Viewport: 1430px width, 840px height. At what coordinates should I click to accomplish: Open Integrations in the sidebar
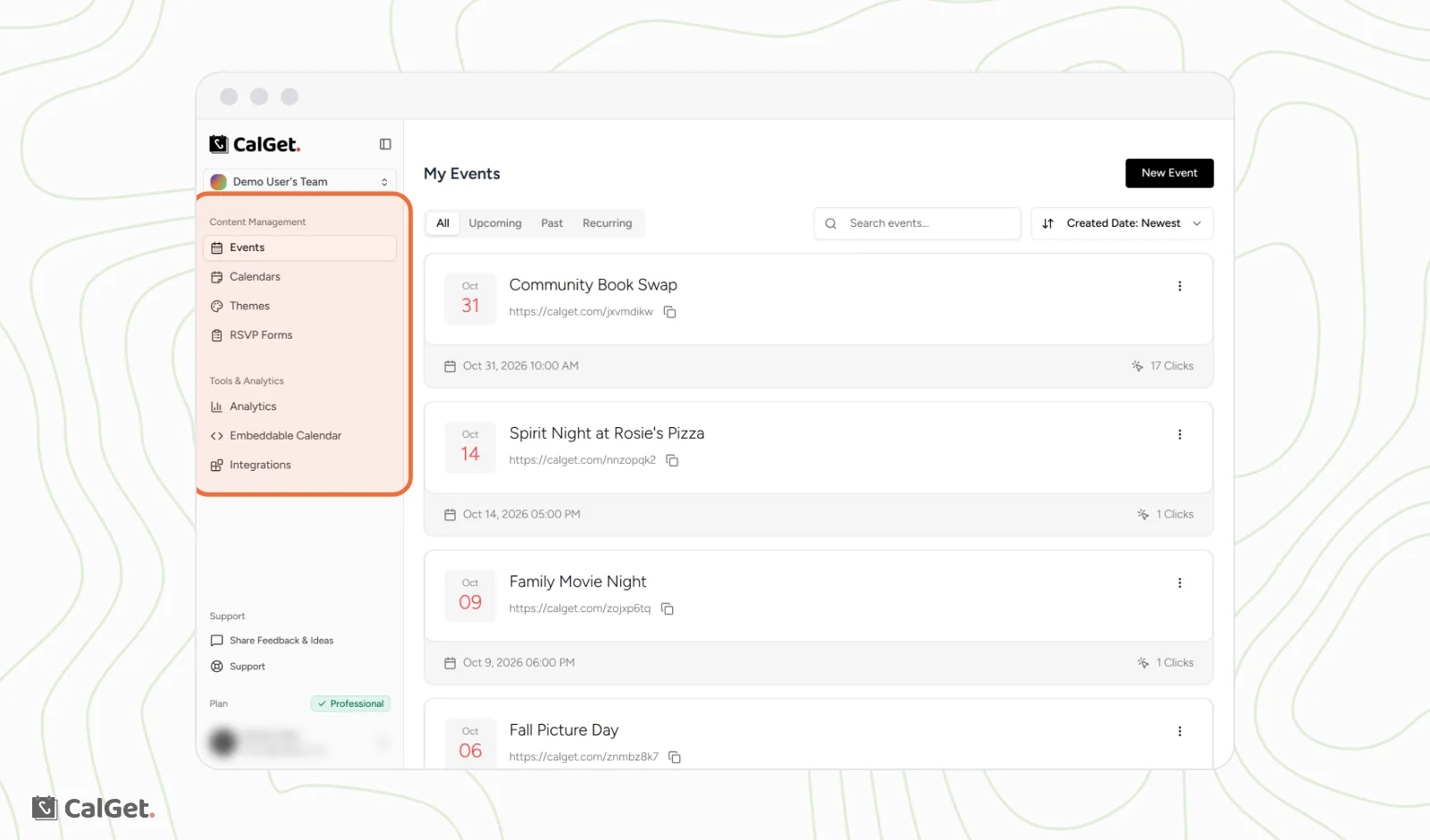click(299, 465)
